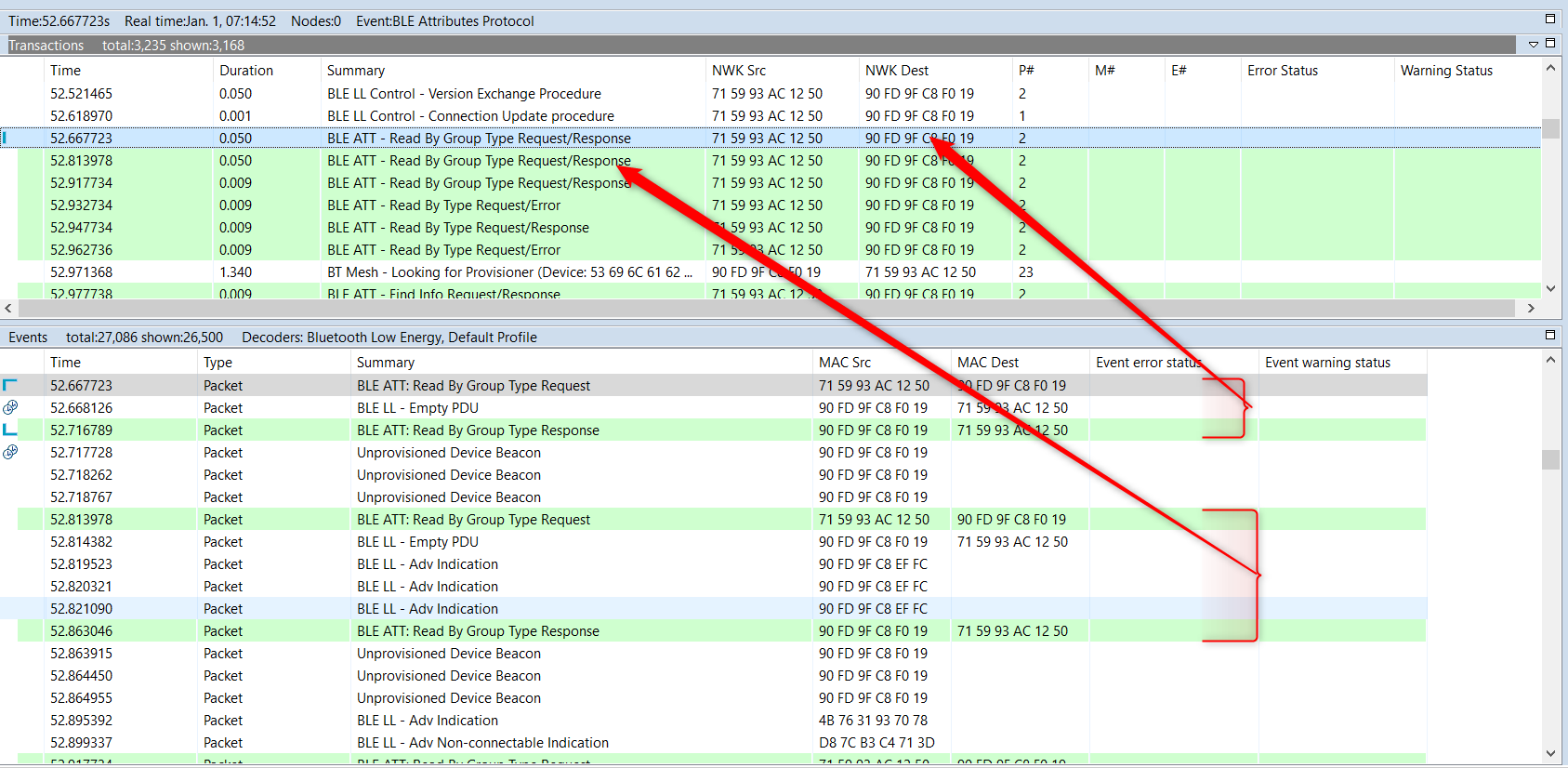Sort transactions by the Duration column header
The height and width of the screenshot is (768, 1568).
246,71
